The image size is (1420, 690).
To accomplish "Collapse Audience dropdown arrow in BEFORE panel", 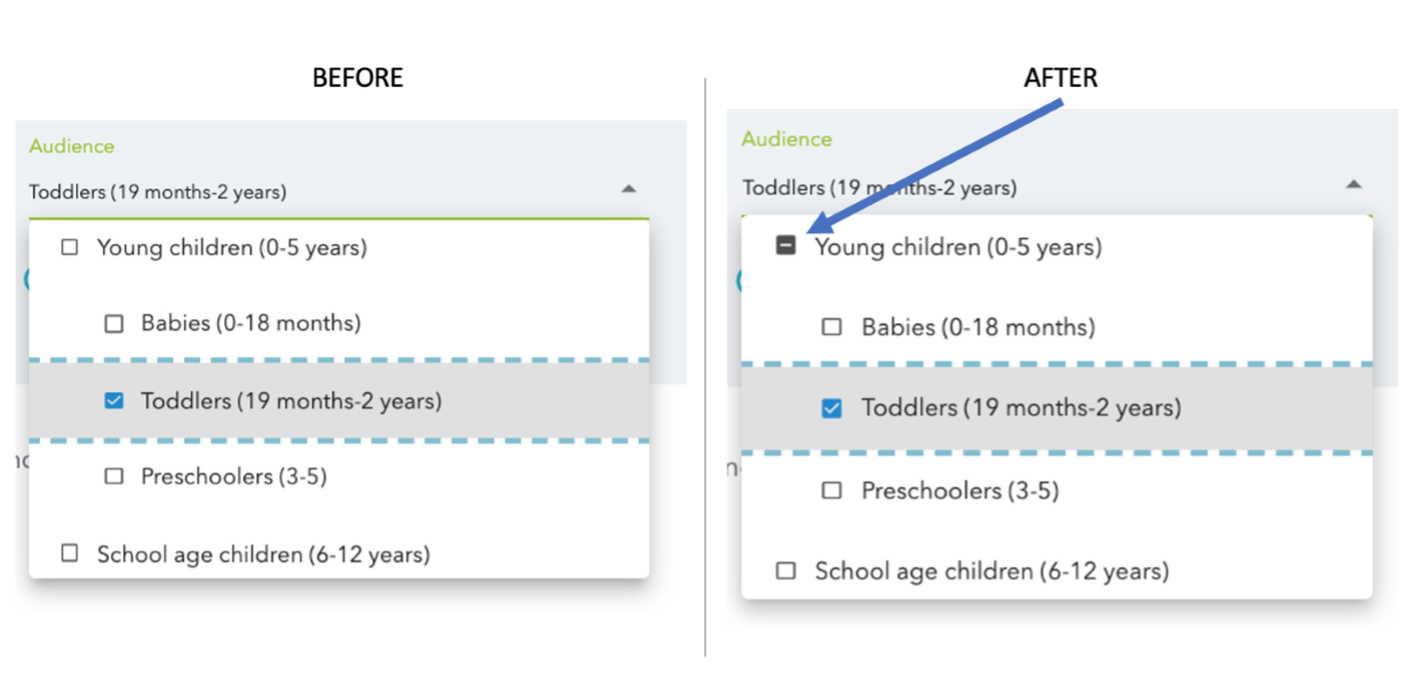I will (628, 188).
